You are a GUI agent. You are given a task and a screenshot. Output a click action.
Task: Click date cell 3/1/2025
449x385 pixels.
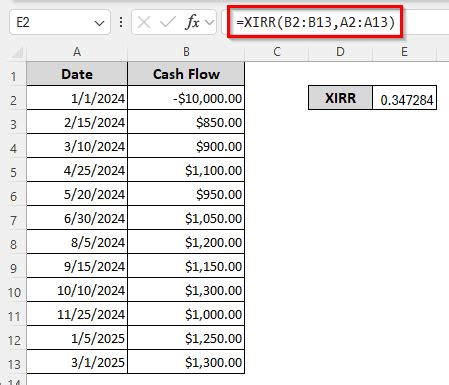(x=77, y=362)
